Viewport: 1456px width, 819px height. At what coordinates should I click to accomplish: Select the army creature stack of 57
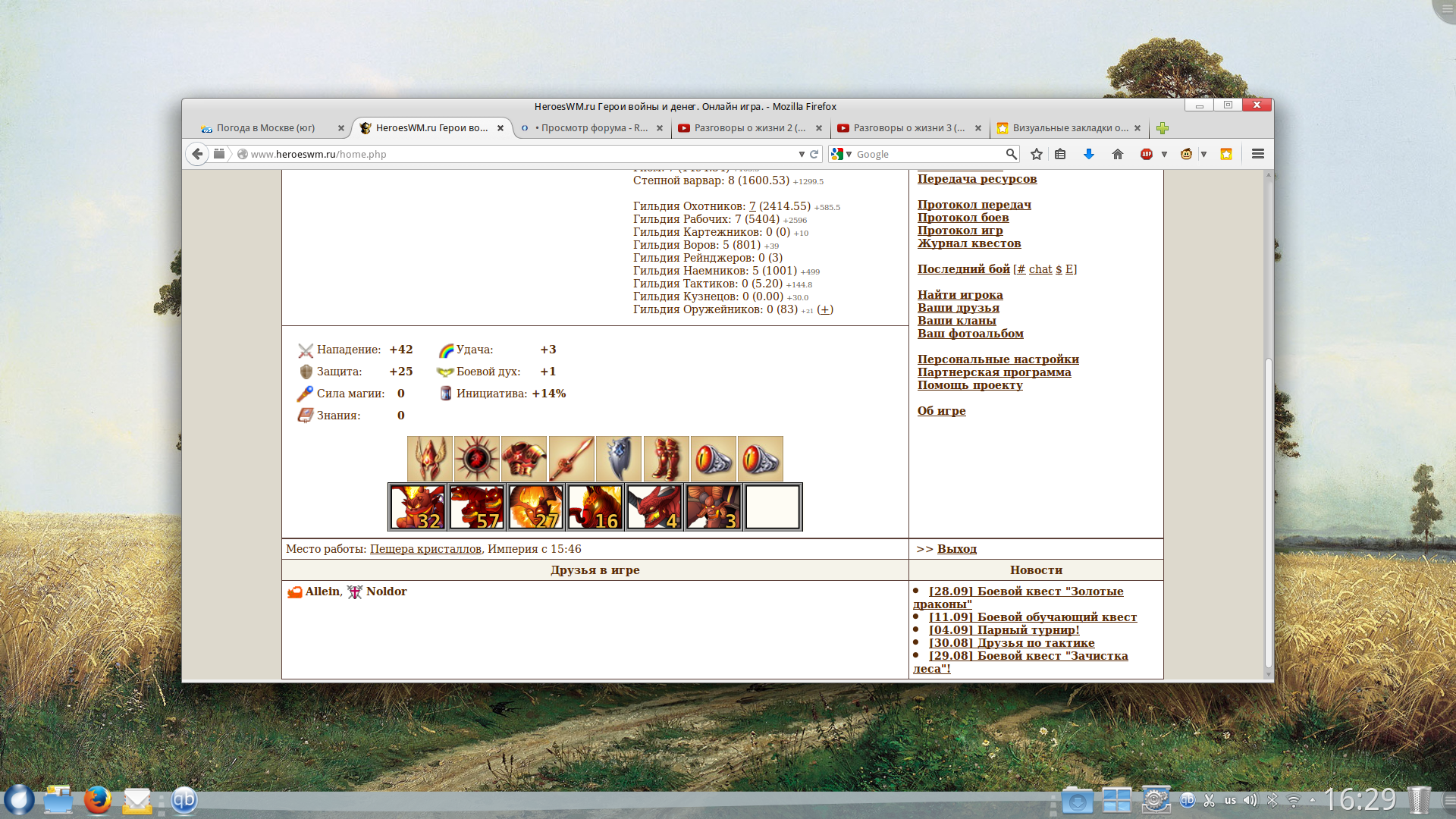point(477,507)
